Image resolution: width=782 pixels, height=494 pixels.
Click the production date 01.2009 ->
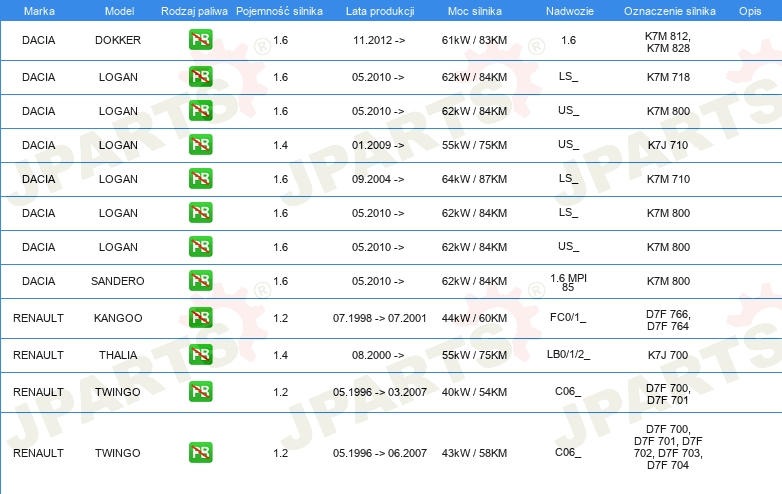point(378,145)
